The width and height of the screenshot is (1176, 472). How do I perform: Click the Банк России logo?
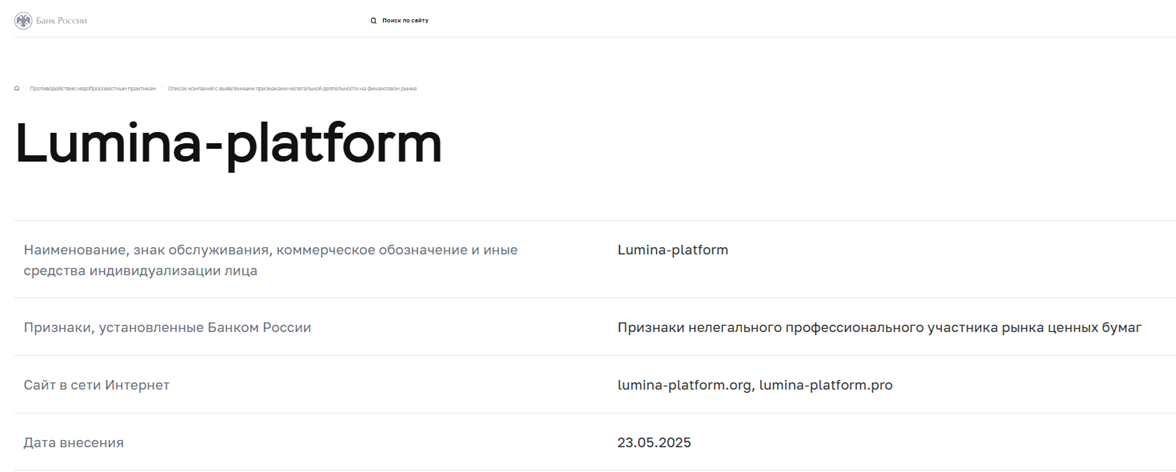[x=51, y=20]
